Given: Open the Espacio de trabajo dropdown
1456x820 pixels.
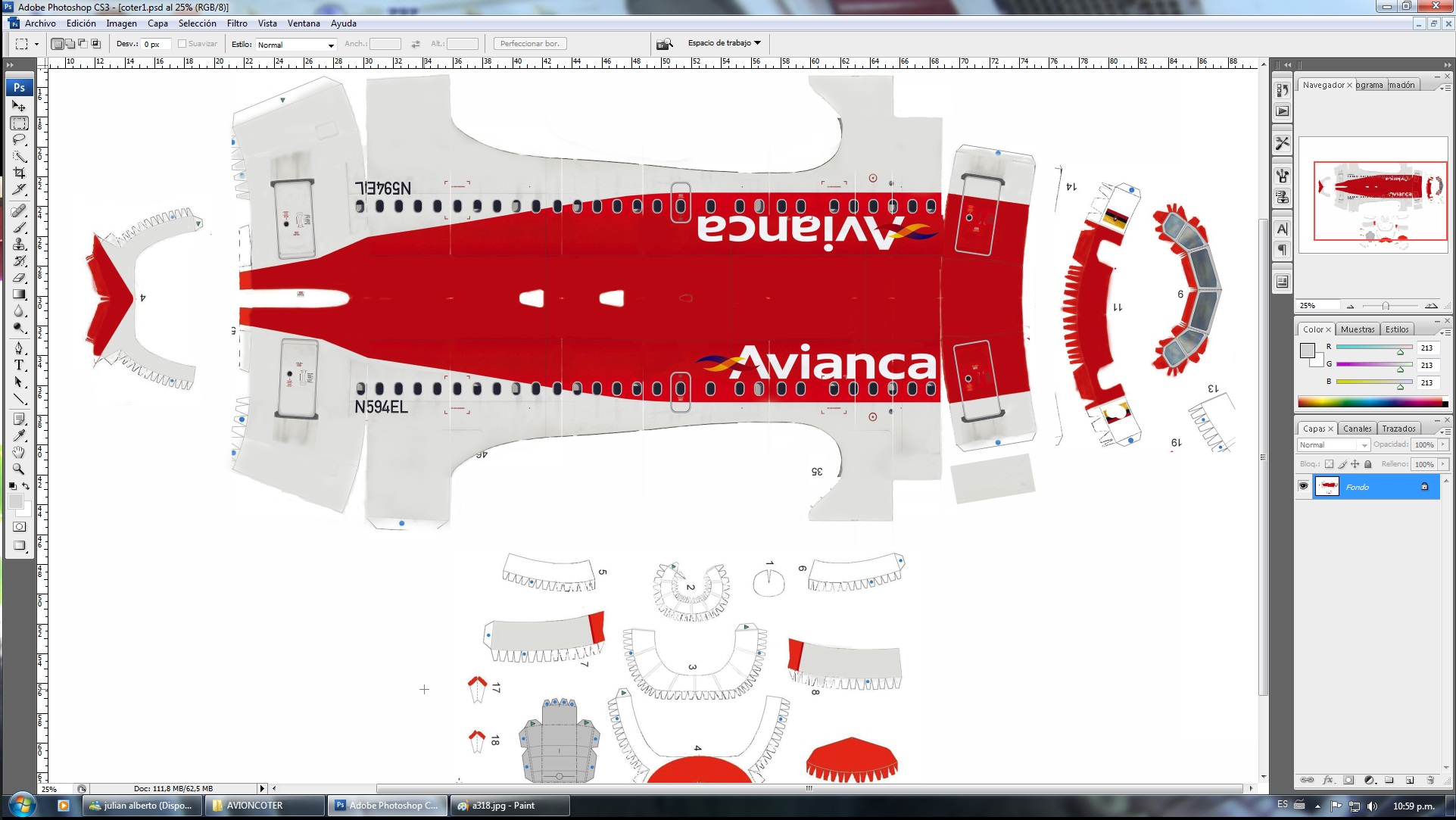Looking at the screenshot, I should click(719, 42).
